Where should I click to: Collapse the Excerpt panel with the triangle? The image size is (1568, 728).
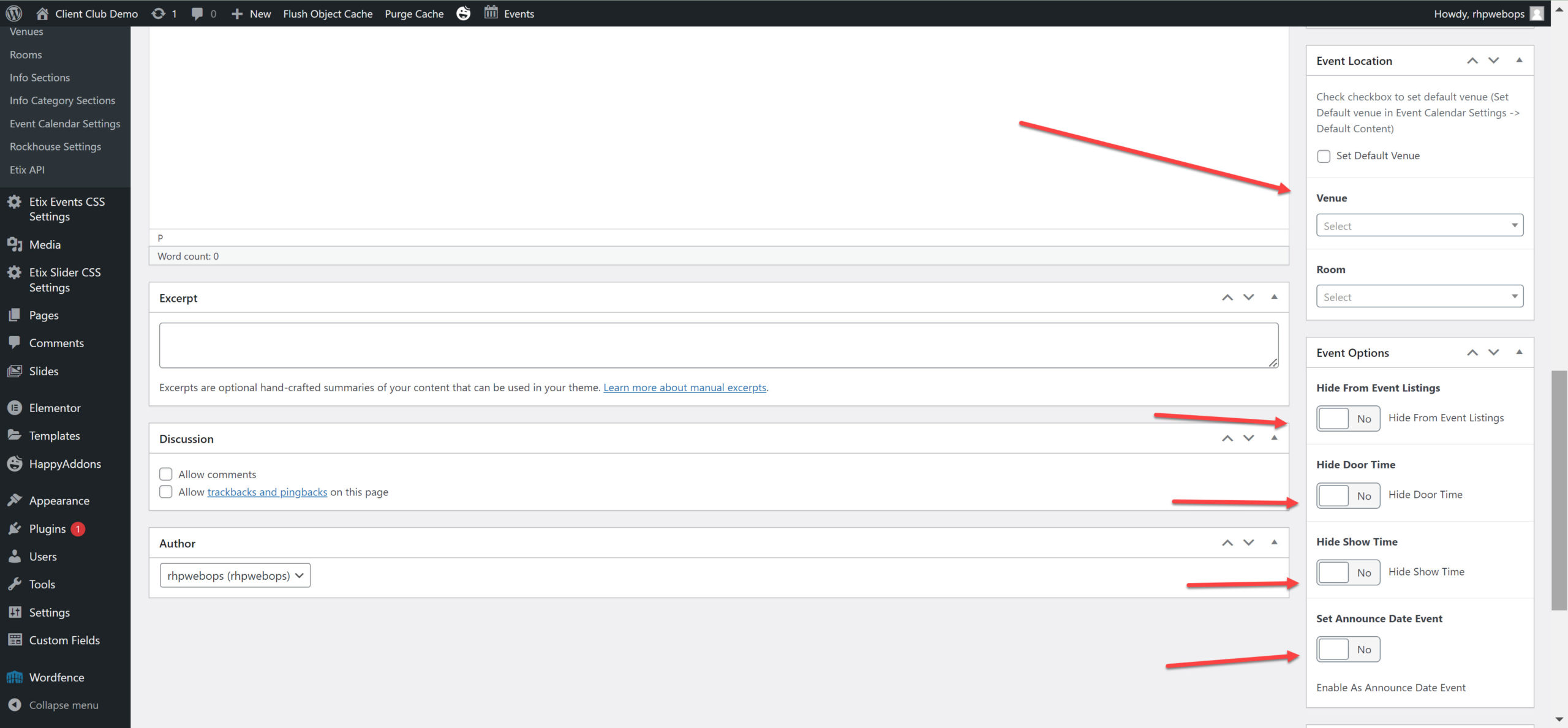(x=1274, y=298)
